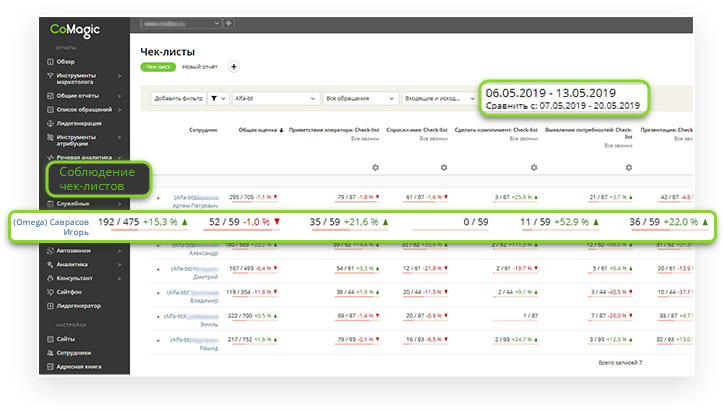This screenshot has height=412, width=724.
Task: Switch to the Новый отчёт tab
Action: pos(199,67)
